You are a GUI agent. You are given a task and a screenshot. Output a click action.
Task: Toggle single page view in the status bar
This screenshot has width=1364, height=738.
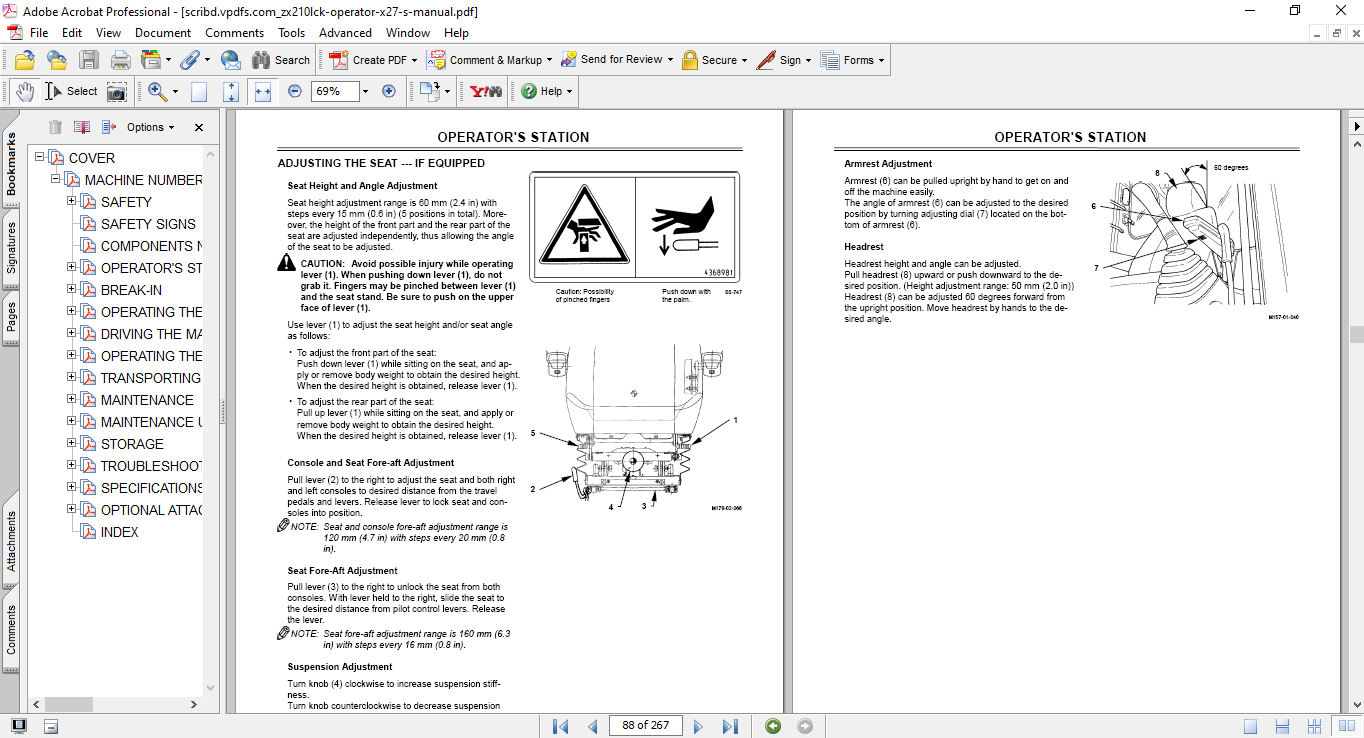1252,726
